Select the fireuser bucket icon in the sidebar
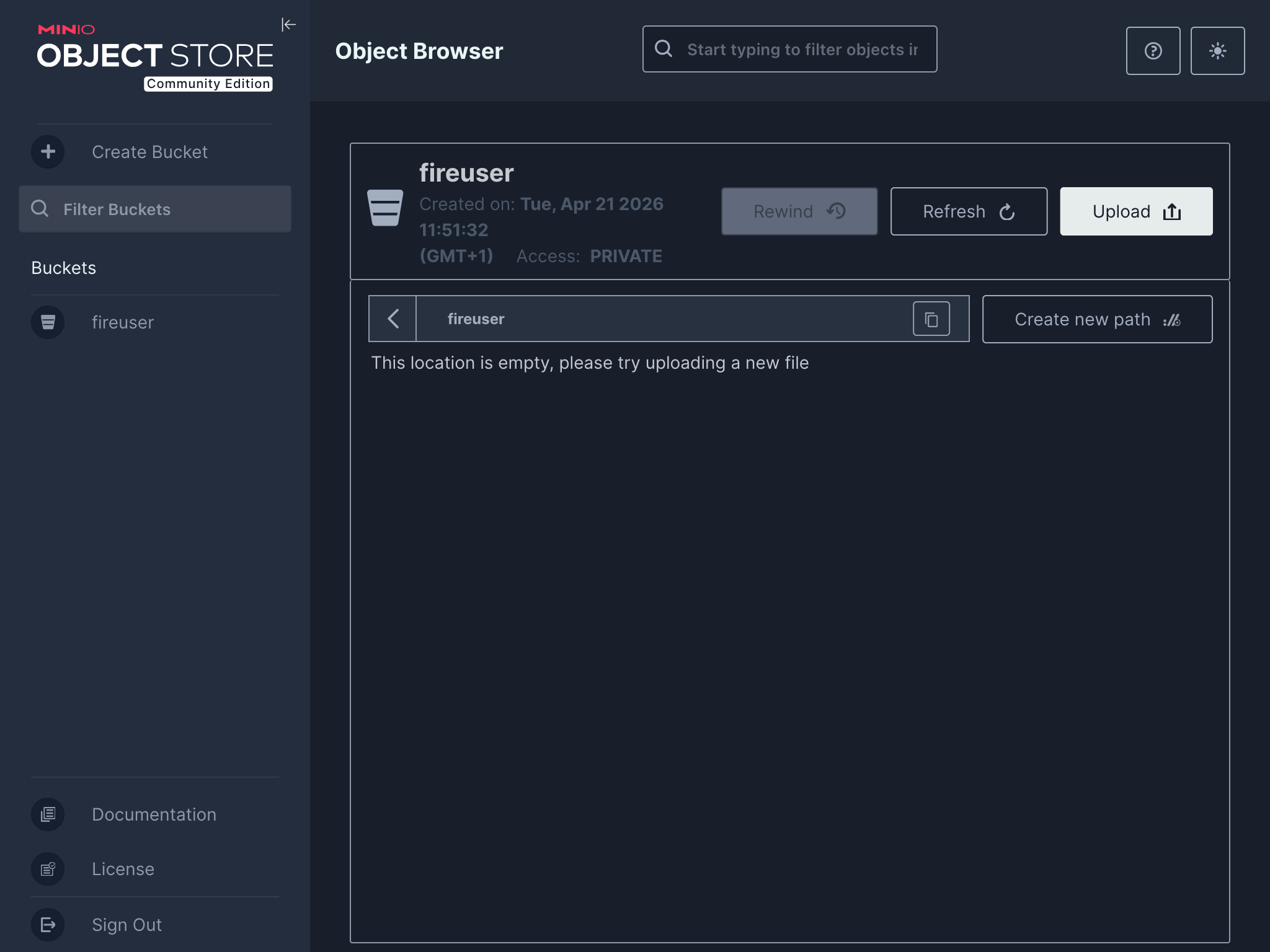This screenshot has width=1270, height=952. point(48,322)
